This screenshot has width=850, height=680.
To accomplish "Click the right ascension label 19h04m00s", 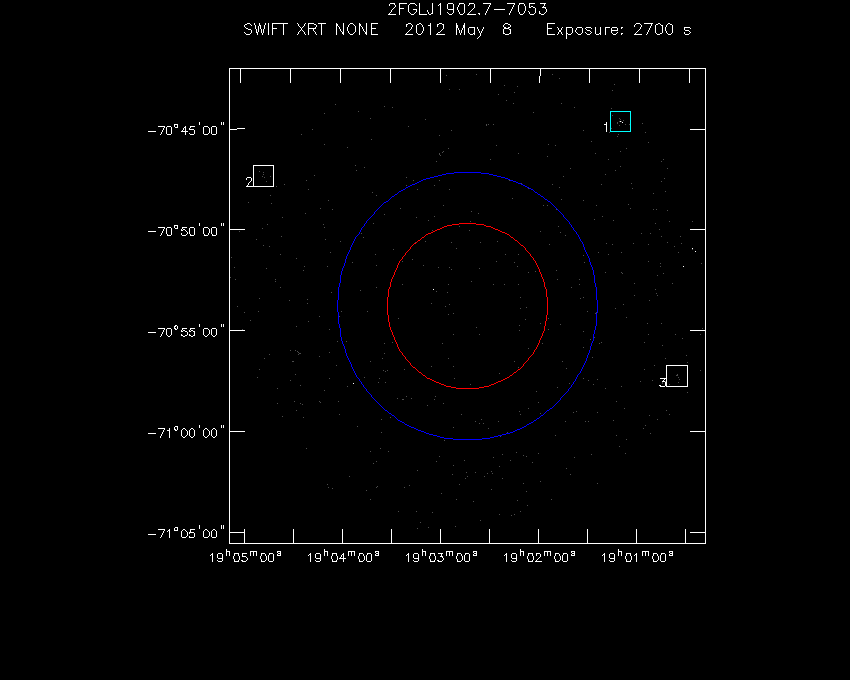I will pyautogui.click(x=343, y=557).
